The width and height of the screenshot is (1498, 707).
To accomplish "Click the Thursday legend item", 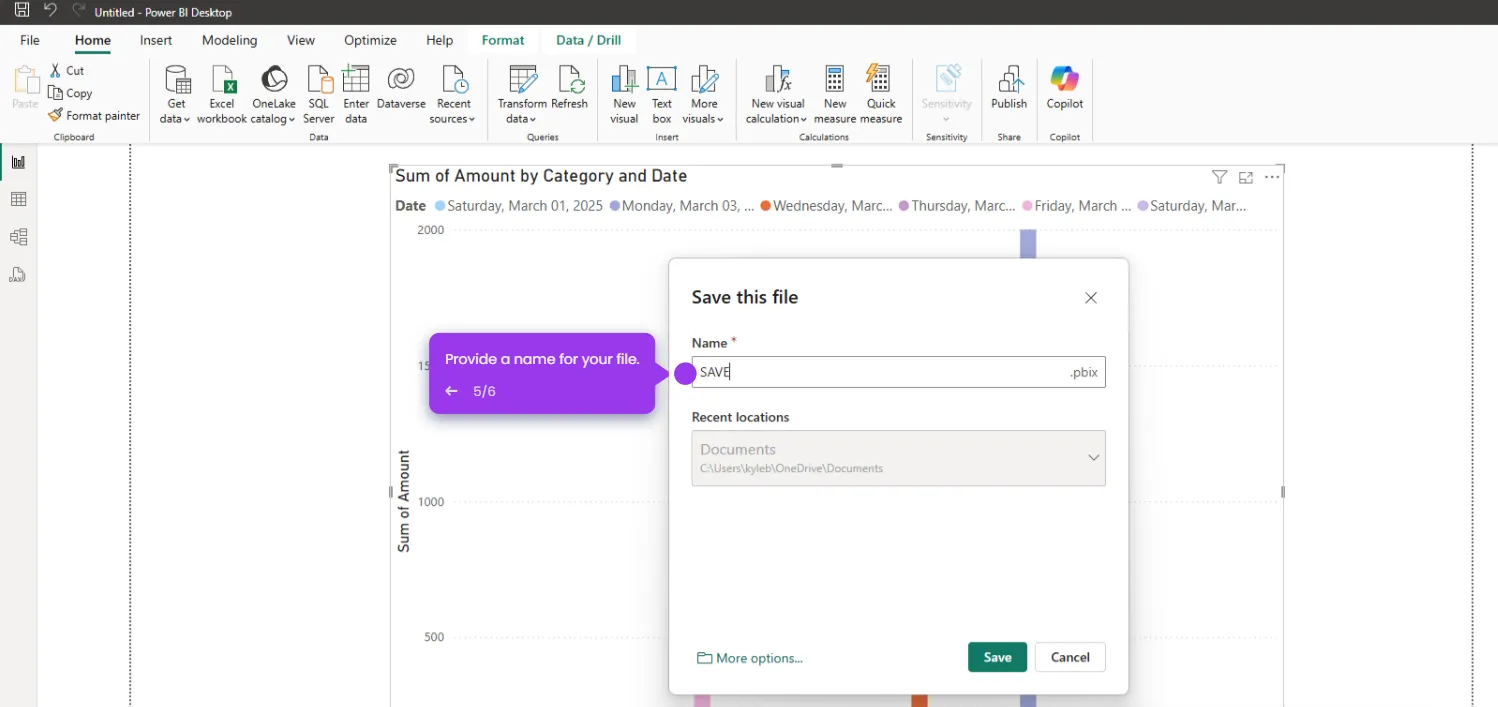I will (x=958, y=206).
